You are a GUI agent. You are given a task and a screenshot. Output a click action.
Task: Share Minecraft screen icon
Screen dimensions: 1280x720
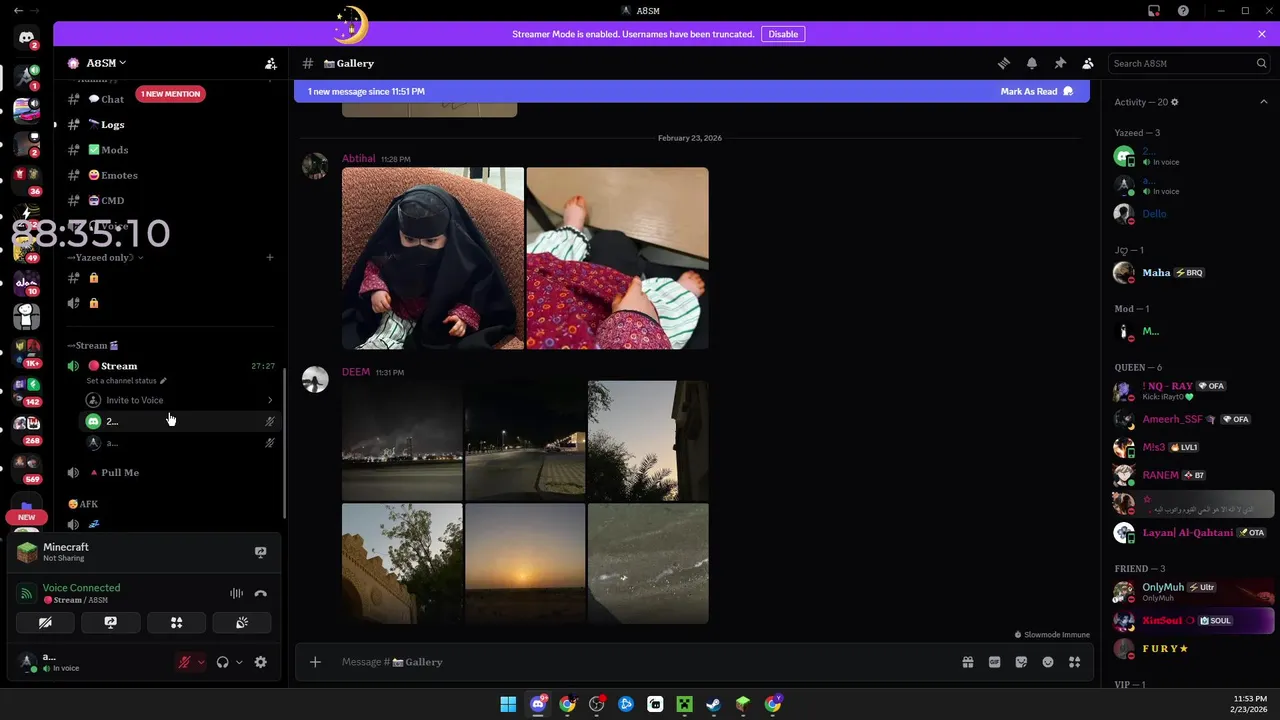coord(261,552)
